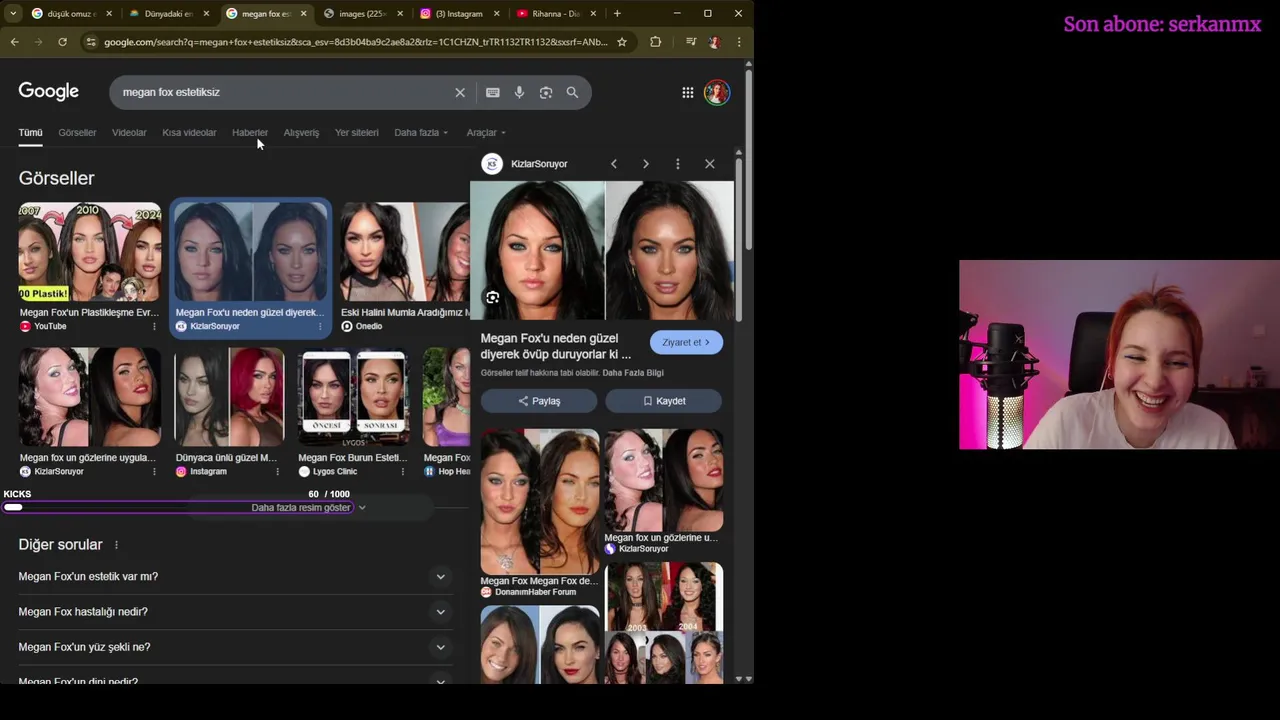Show previous image in preview panel
Viewport: 1280px width, 720px height.
[614, 164]
